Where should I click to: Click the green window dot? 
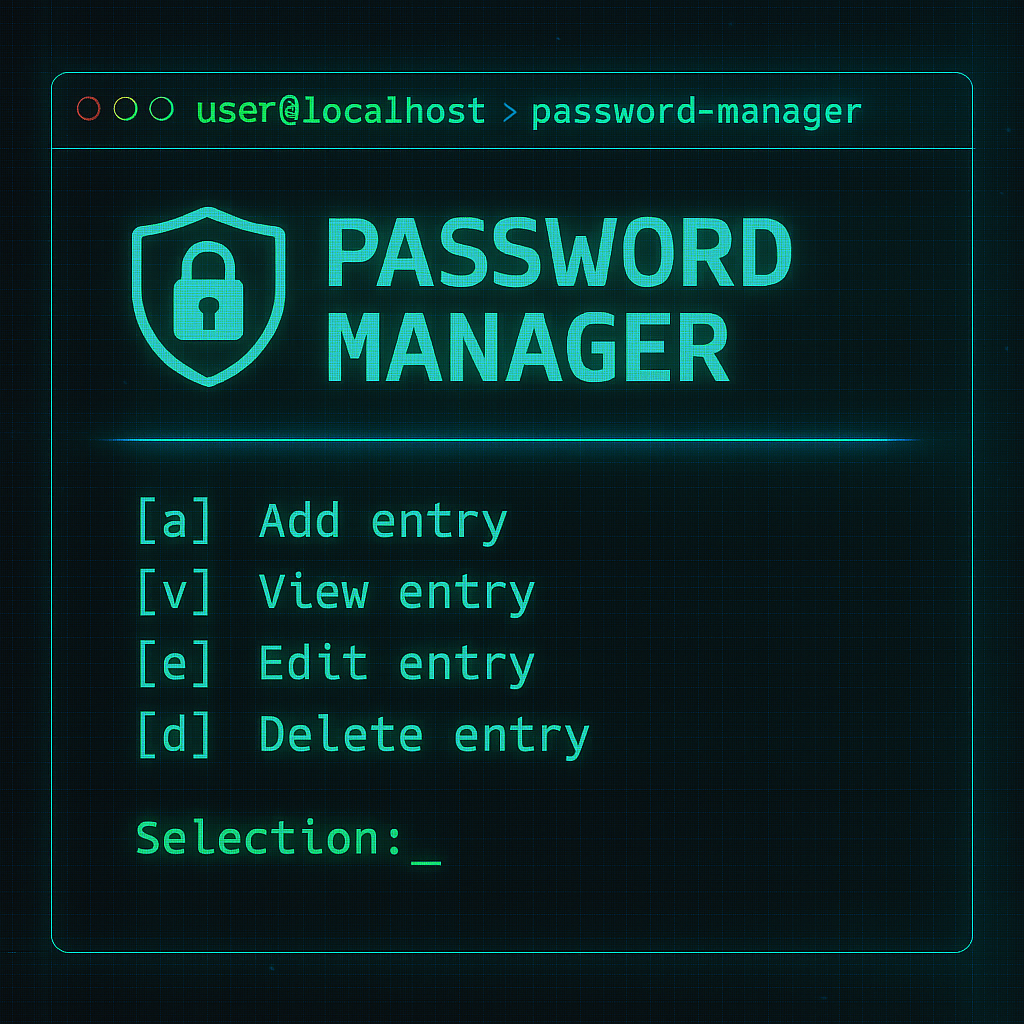[x=161, y=109]
